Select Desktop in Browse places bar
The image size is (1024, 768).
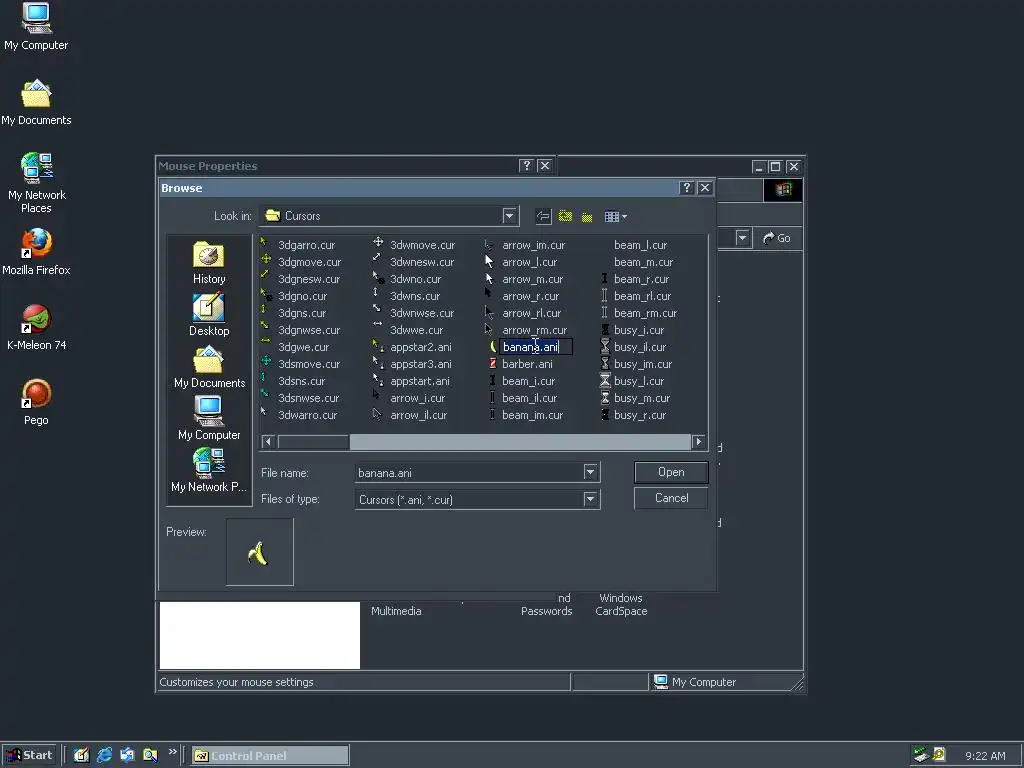tap(209, 315)
